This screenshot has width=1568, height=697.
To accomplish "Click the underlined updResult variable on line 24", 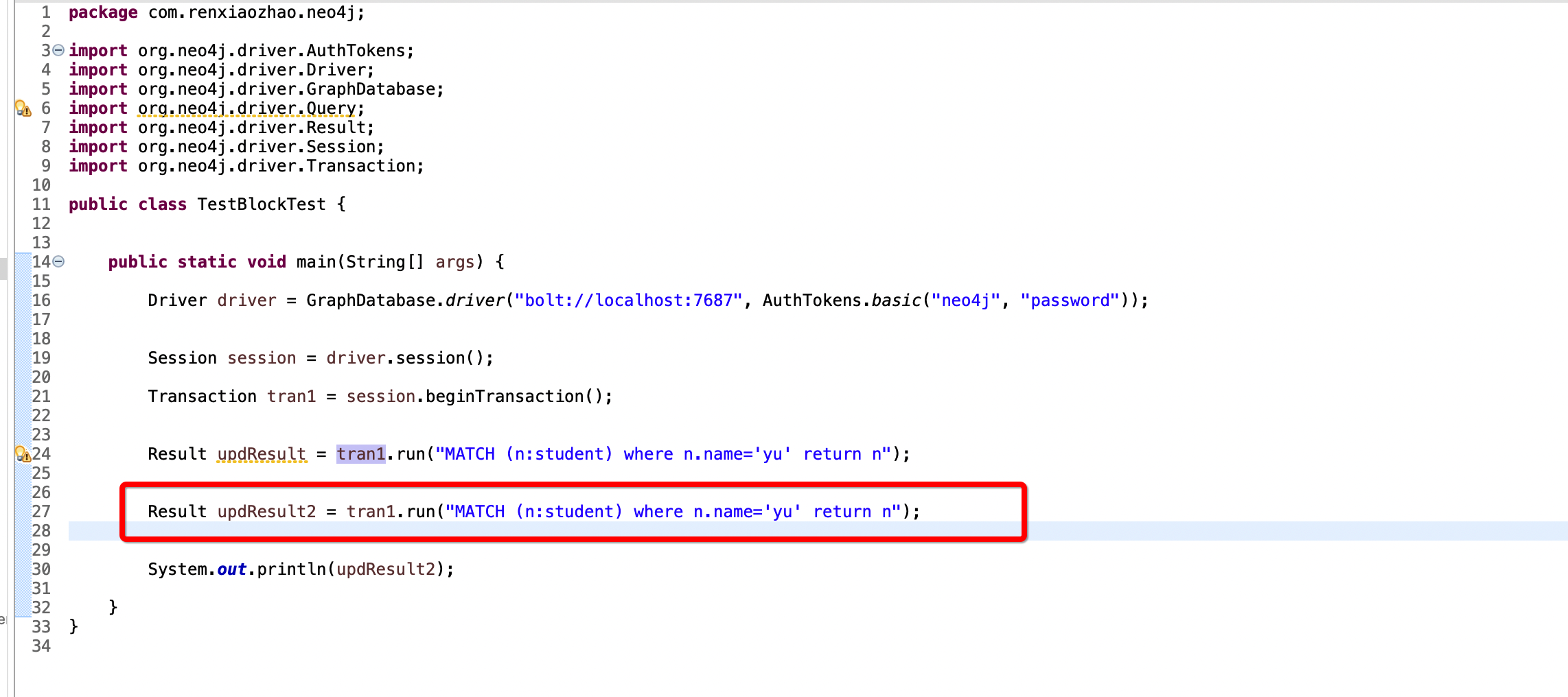I will pos(262,453).
